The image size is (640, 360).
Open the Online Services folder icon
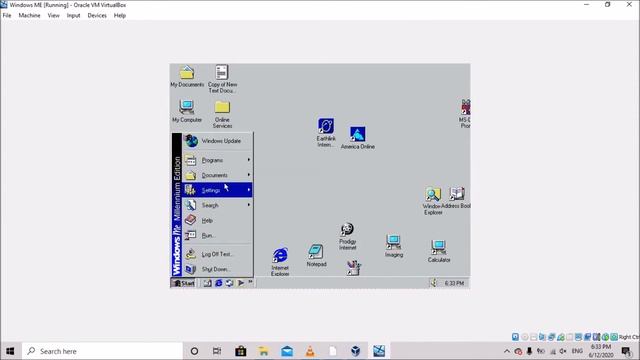(x=222, y=114)
